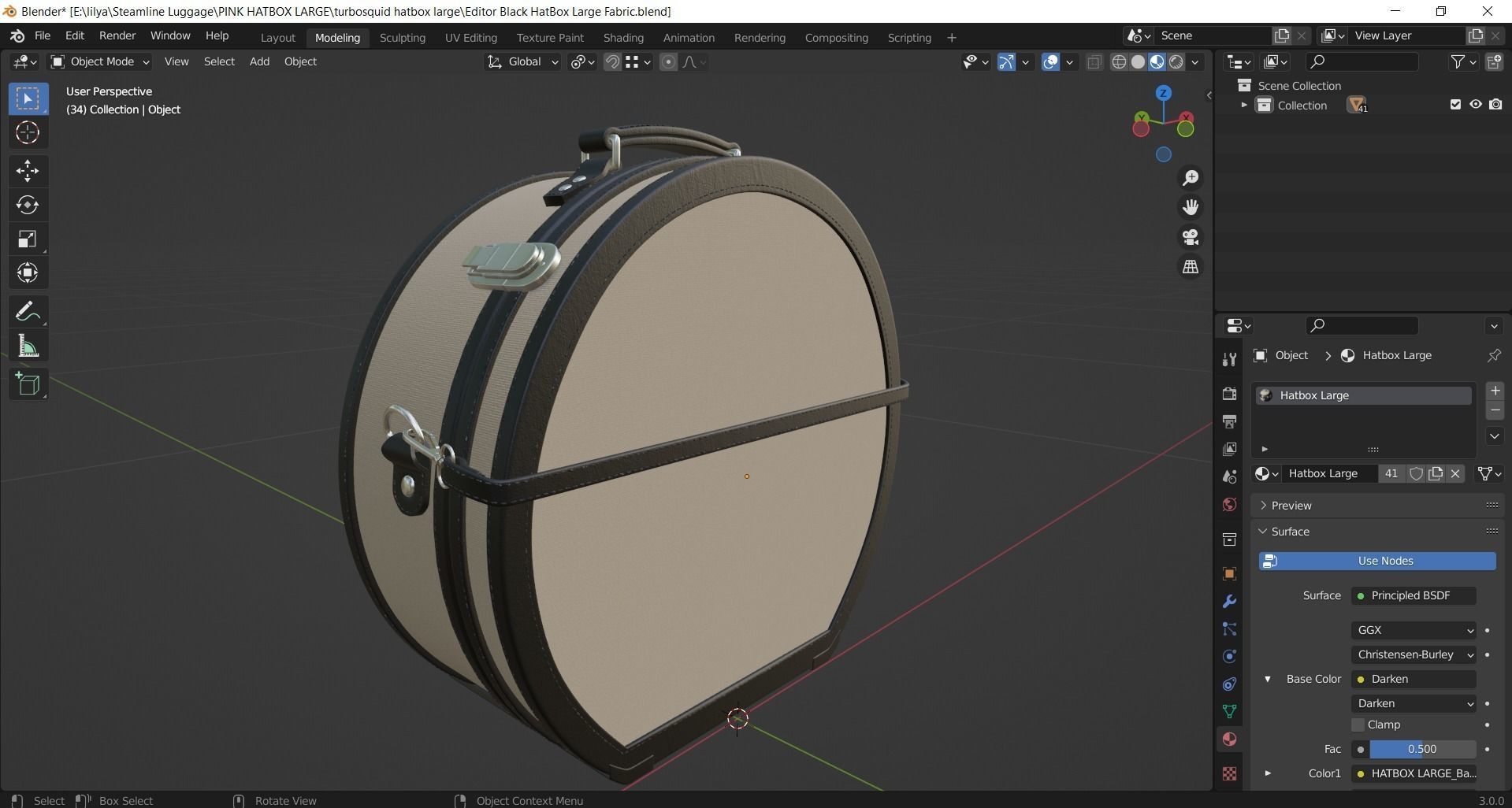Select the Scale tool
The image size is (1512, 808).
(x=28, y=239)
